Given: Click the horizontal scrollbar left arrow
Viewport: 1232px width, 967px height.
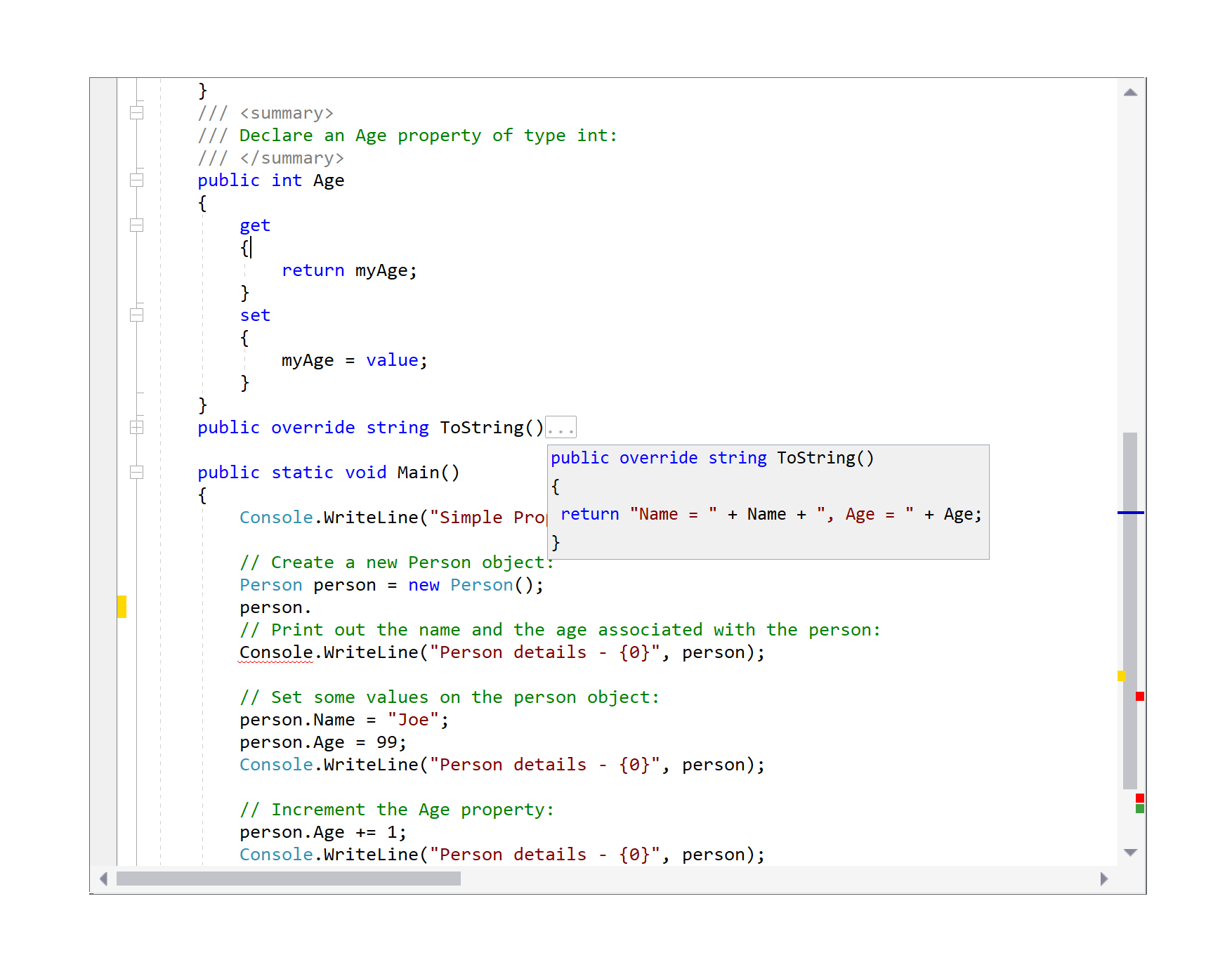Looking at the screenshot, I should click(x=104, y=879).
